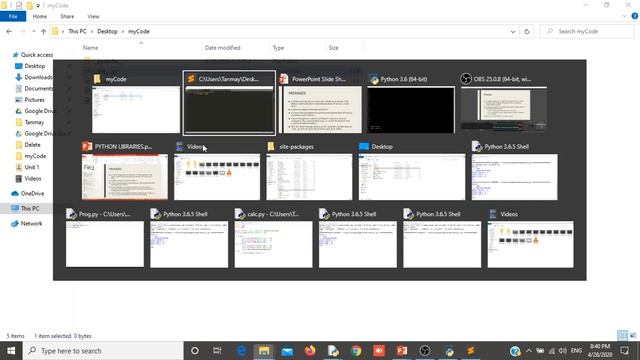Open File Explorer taskbar icon

pos(264,351)
